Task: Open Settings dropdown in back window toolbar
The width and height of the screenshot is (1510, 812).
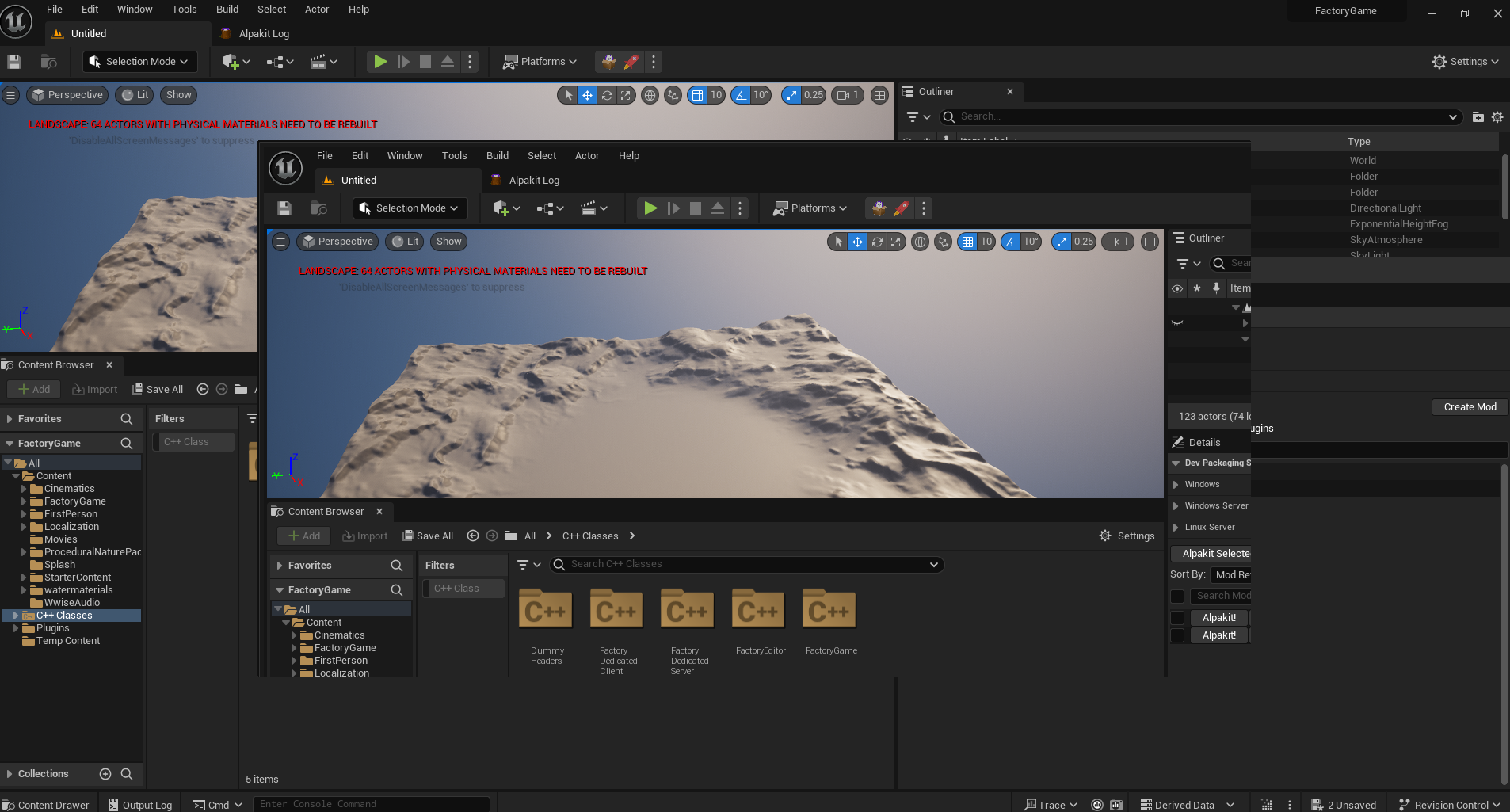Action: (x=1466, y=62)
